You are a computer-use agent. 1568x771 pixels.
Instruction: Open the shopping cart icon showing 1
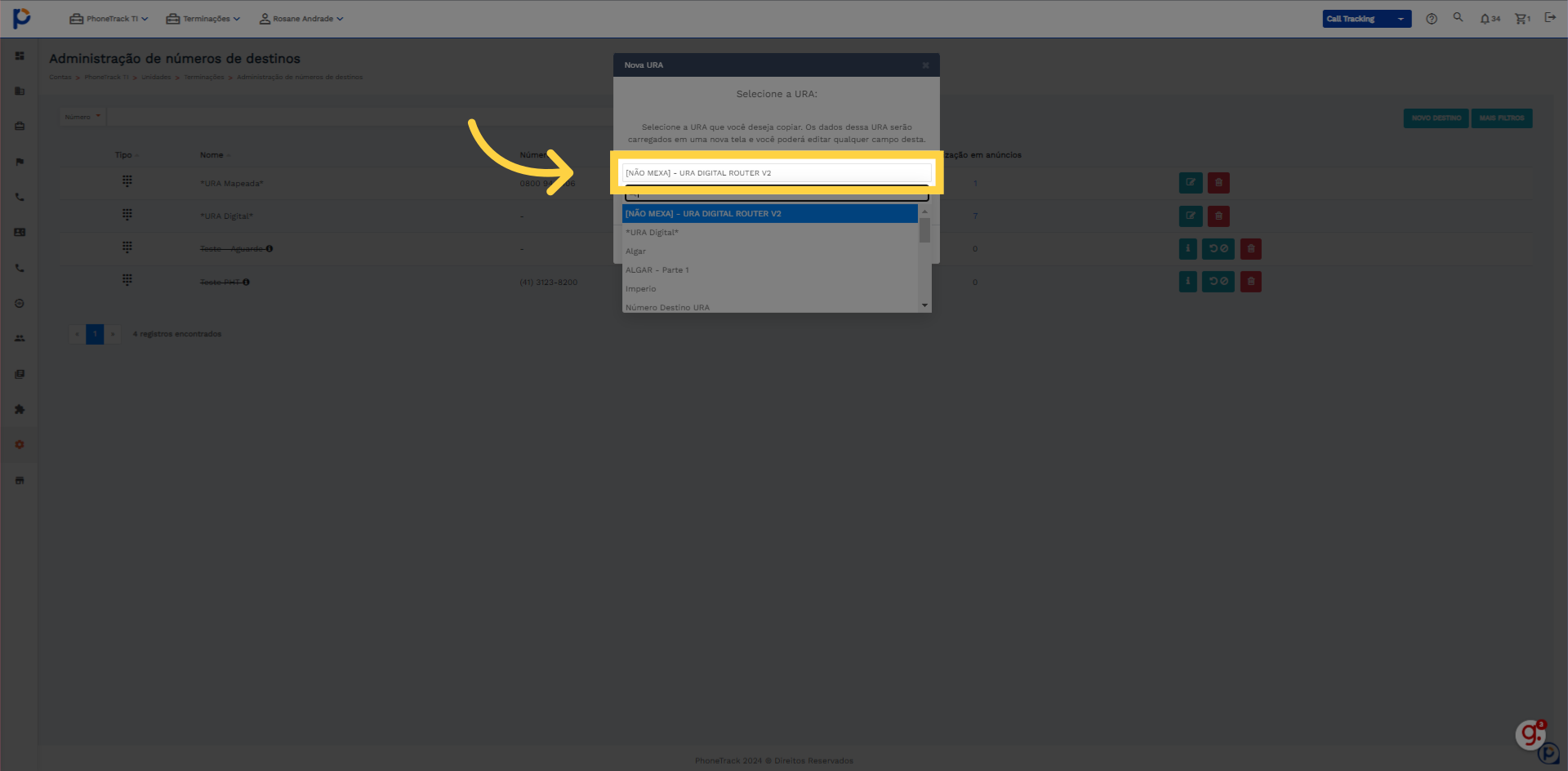(1523, 19)
